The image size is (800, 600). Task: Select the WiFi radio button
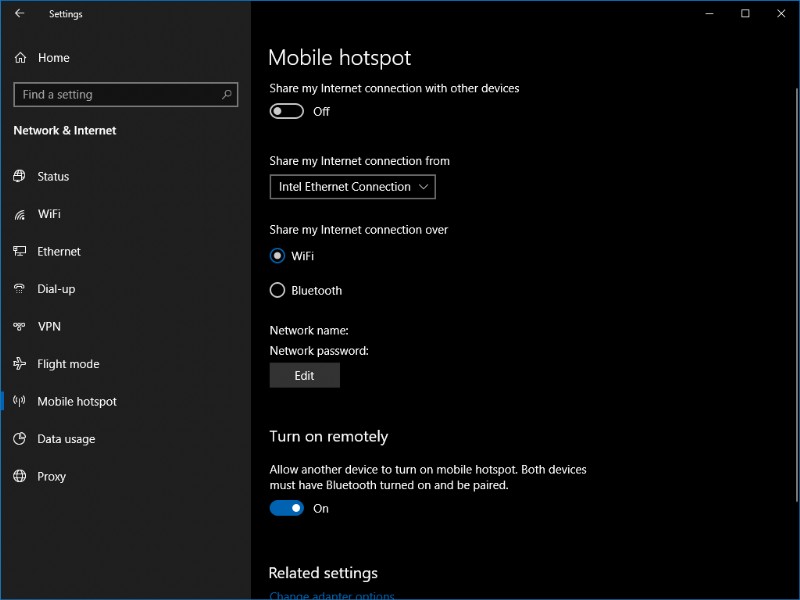275,255
